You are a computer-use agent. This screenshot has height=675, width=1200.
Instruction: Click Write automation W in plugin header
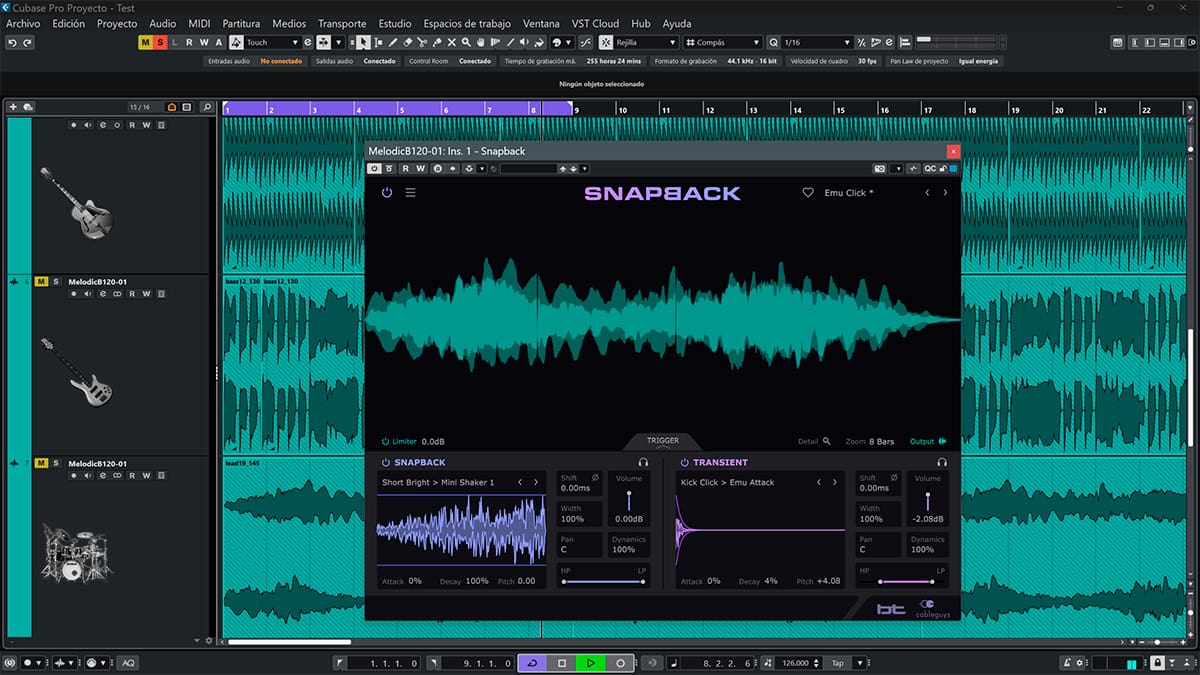coord(420,168)
